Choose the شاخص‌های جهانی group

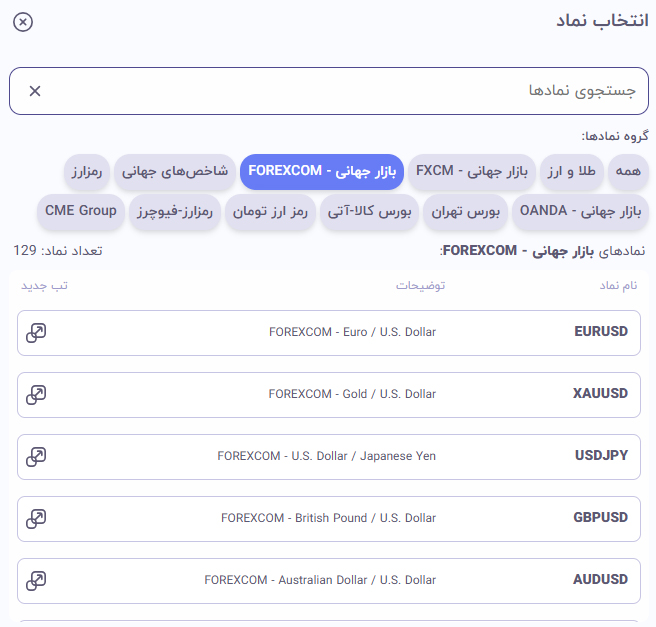pos(175,172)
